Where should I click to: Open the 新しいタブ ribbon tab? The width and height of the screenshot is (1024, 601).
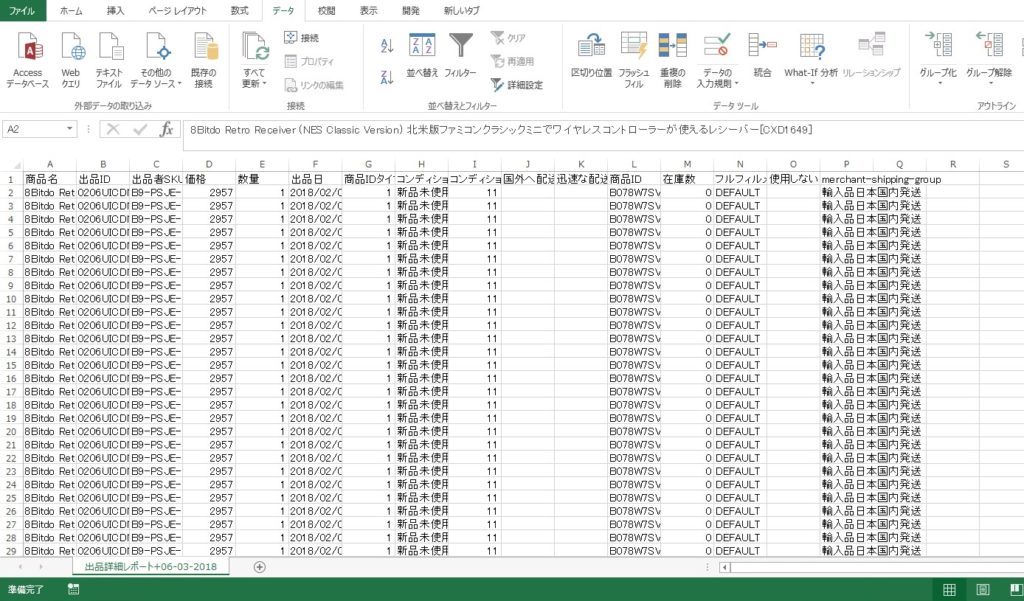462,10
